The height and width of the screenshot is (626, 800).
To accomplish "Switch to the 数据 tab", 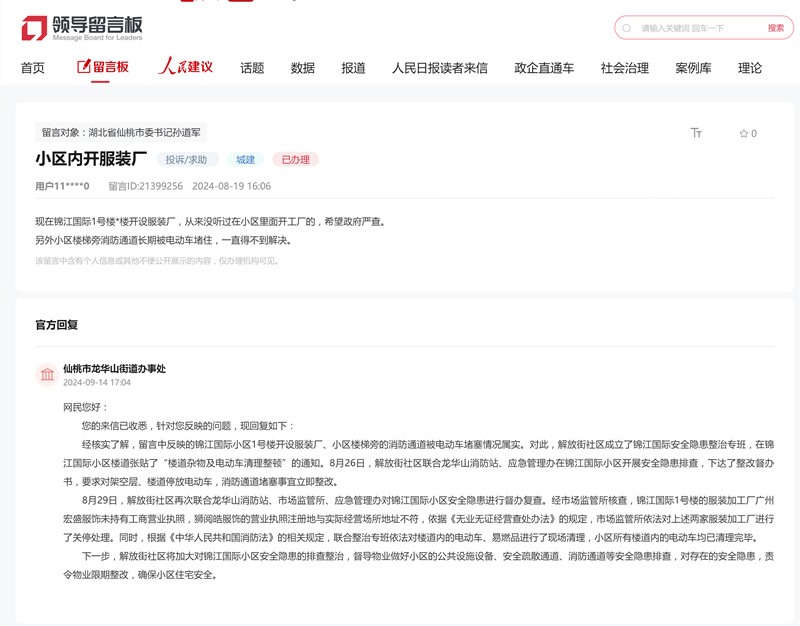I will click(300, 68).
